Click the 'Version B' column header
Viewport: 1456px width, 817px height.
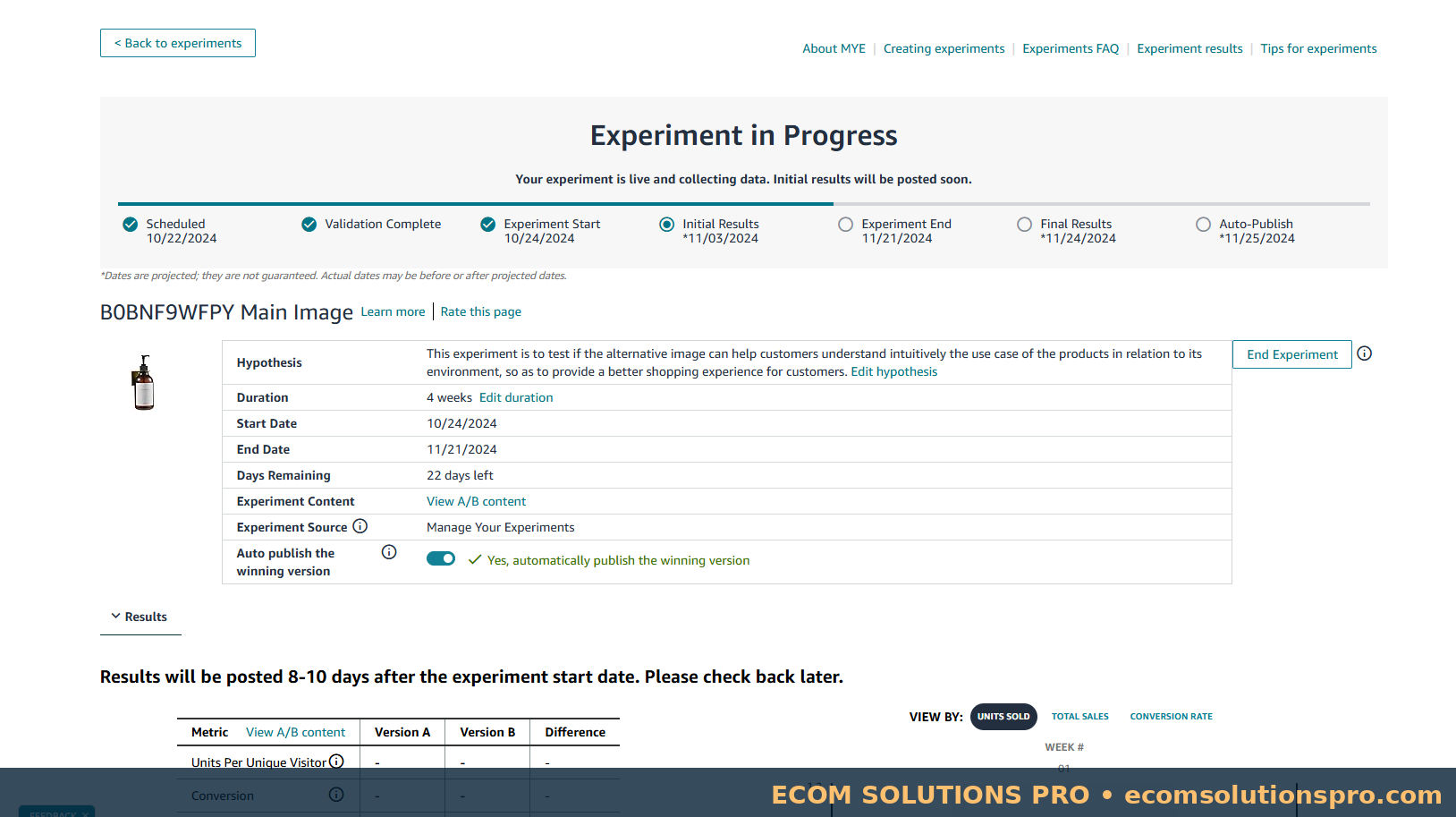487,733
